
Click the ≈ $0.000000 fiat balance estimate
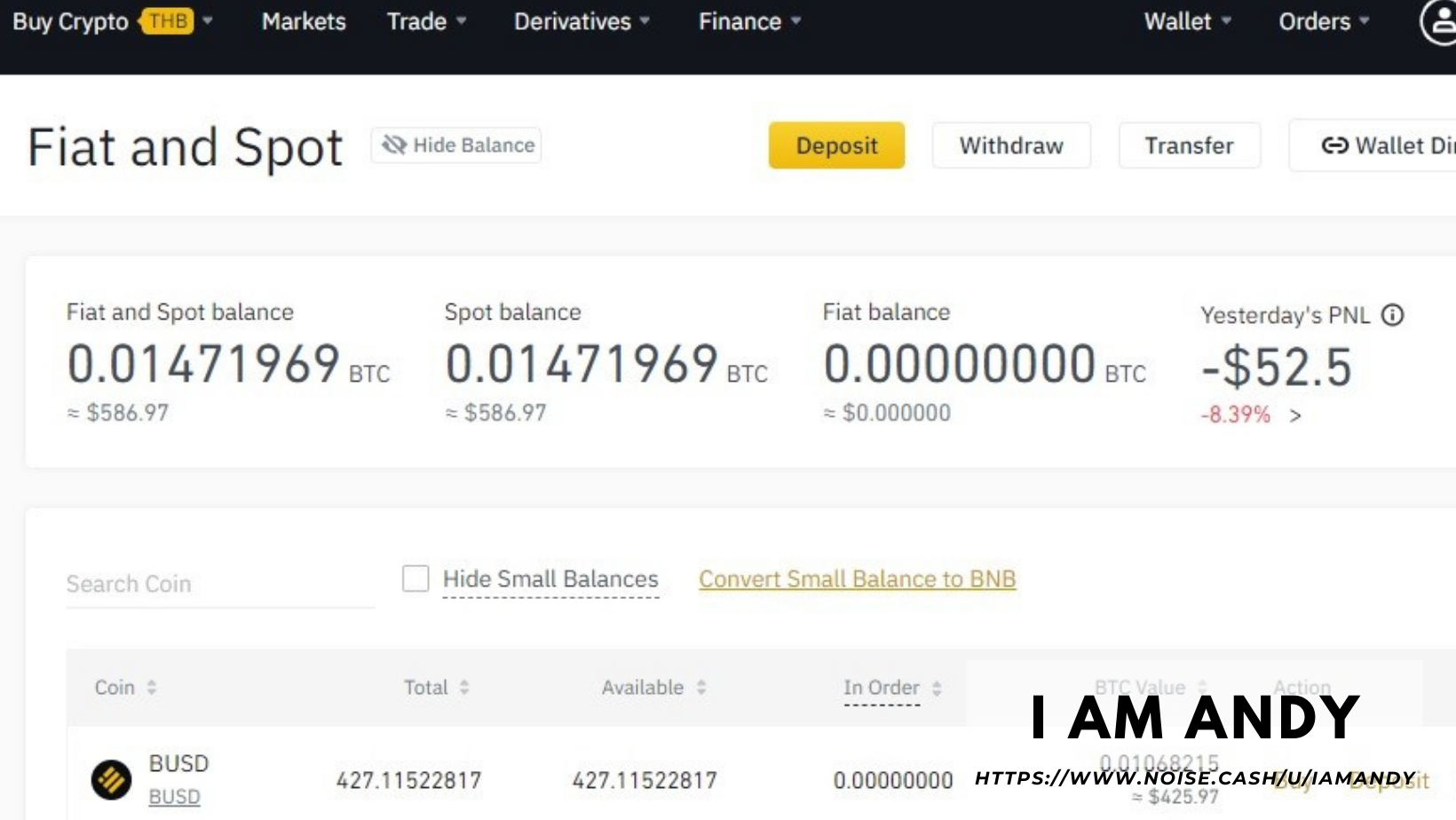tap(887, 413)
